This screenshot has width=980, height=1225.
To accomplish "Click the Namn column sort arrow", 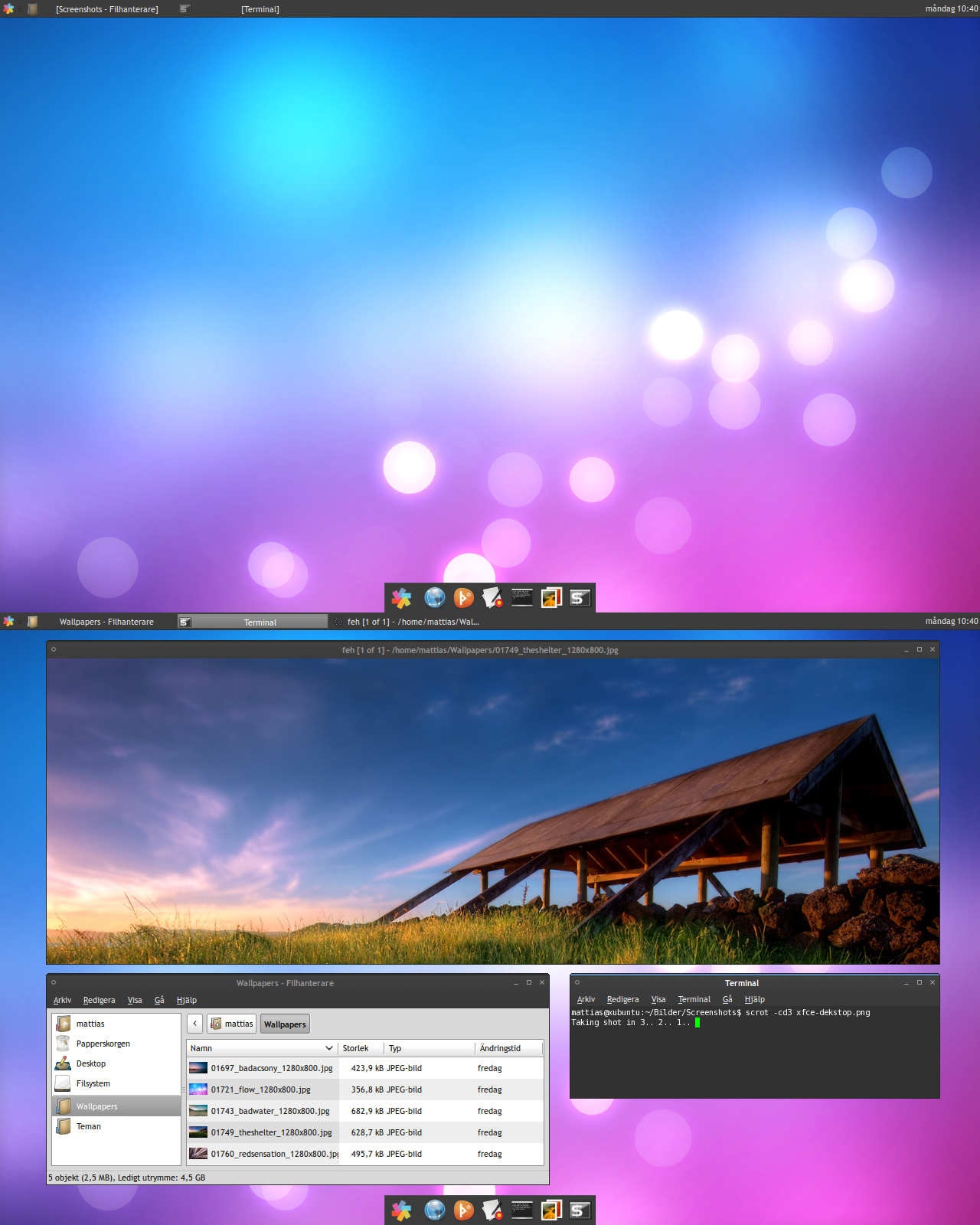I will pyautogui.click(x=329, y=1048).
